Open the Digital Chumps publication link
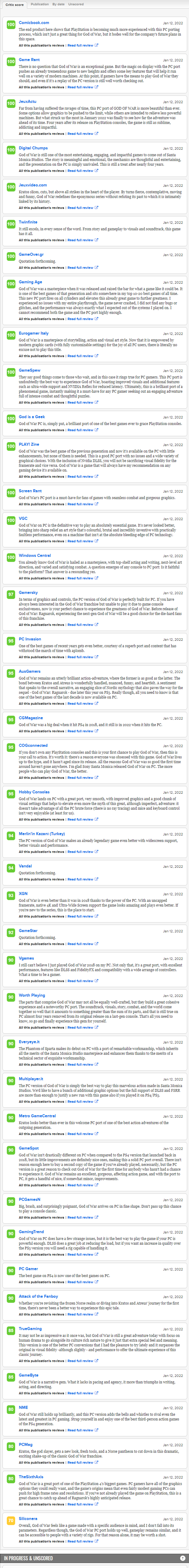 click(x=33, y=148)
